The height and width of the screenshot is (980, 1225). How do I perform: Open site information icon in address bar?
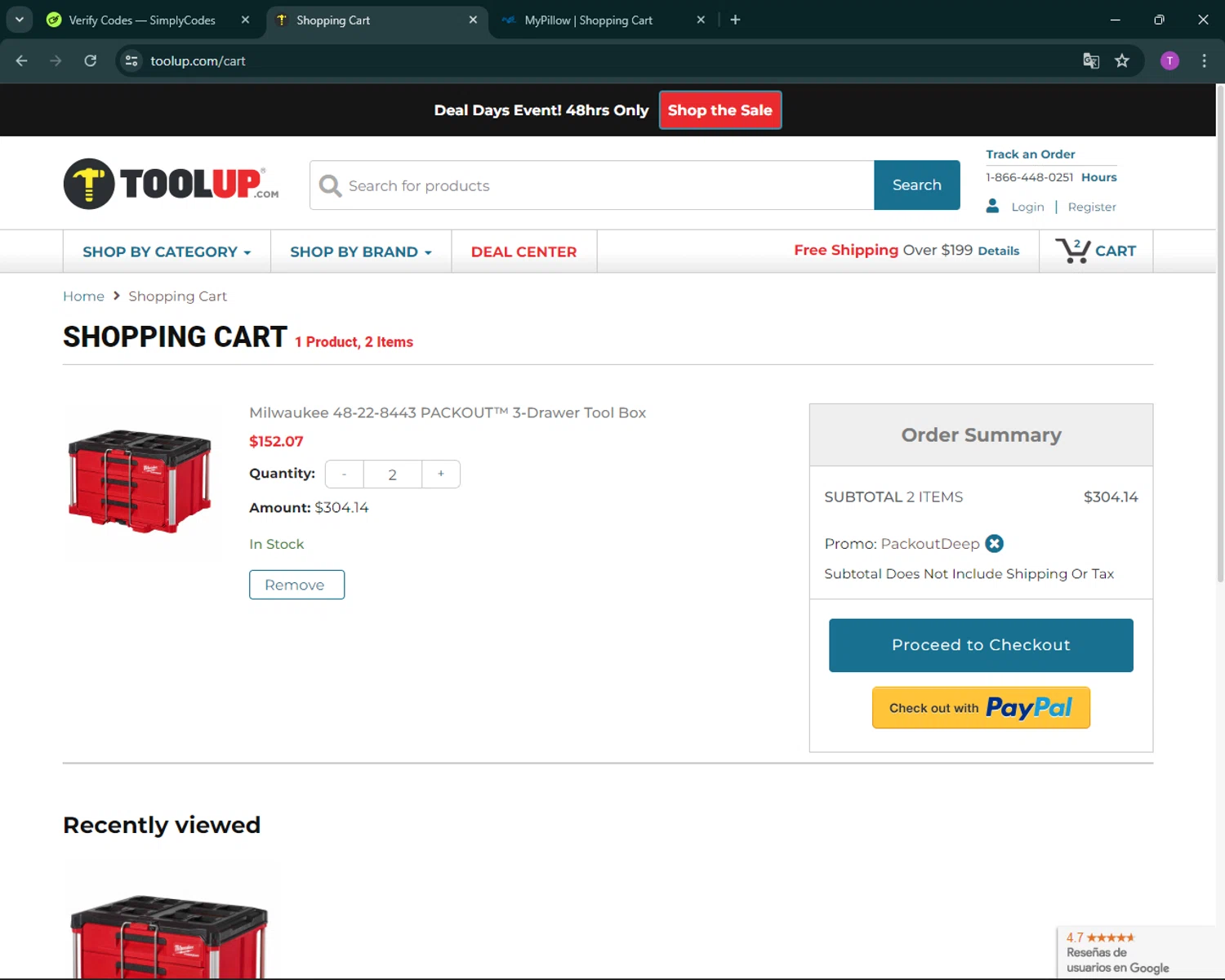(131, 60)
